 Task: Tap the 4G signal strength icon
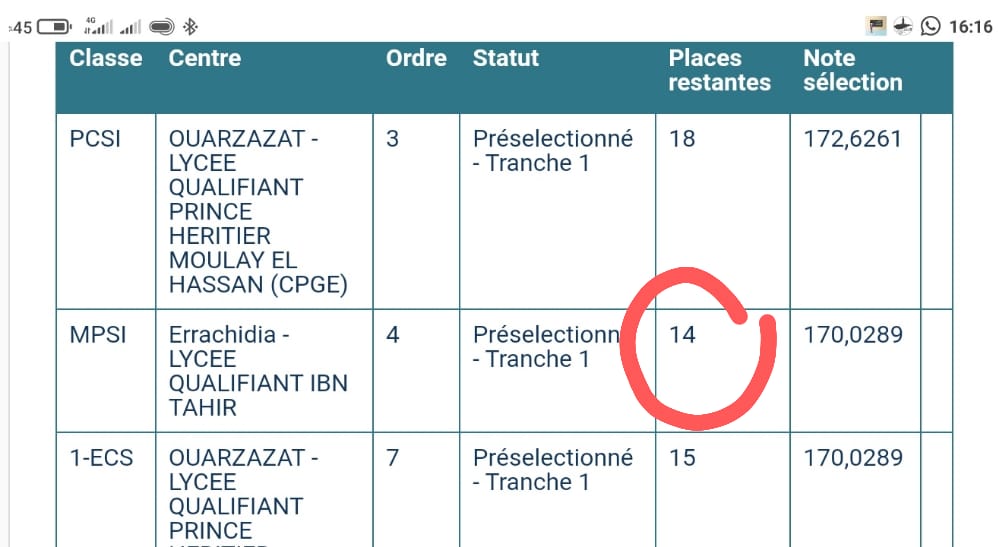96,26
